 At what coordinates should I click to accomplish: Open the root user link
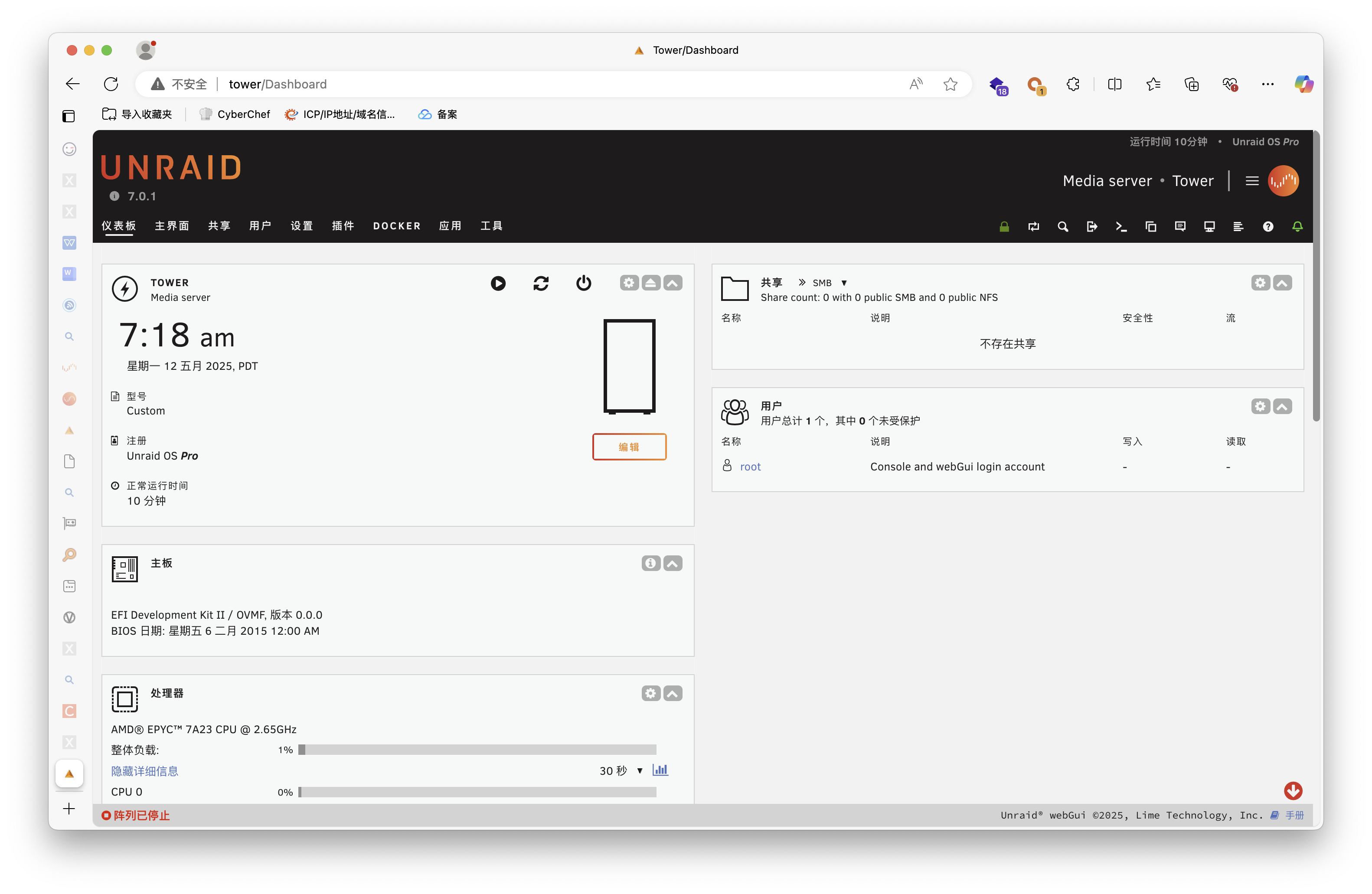click(750, 467)
